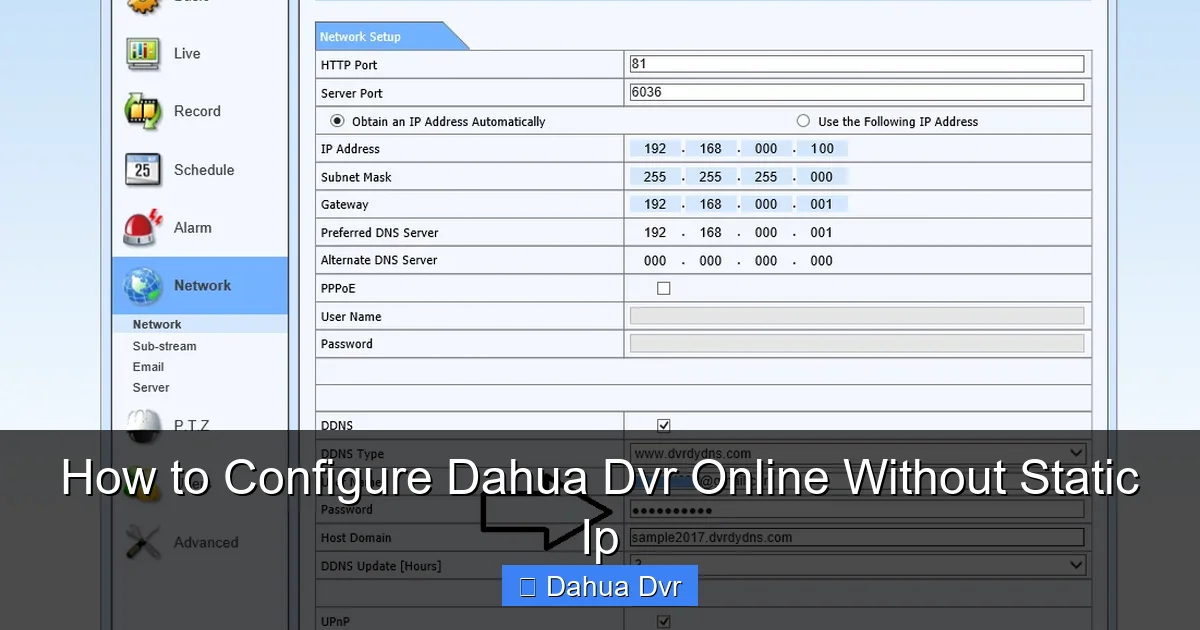The height and width of the screenshot is (630, 1200).
Task: Open PTZ controls via the camera icon
Action: 141,425
